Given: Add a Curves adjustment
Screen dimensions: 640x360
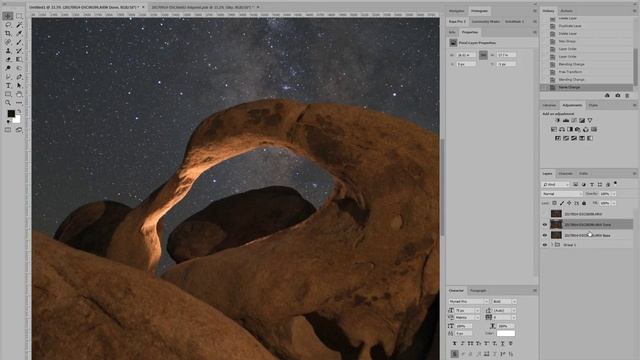Looking at the screenshot, I should point(574,120).
